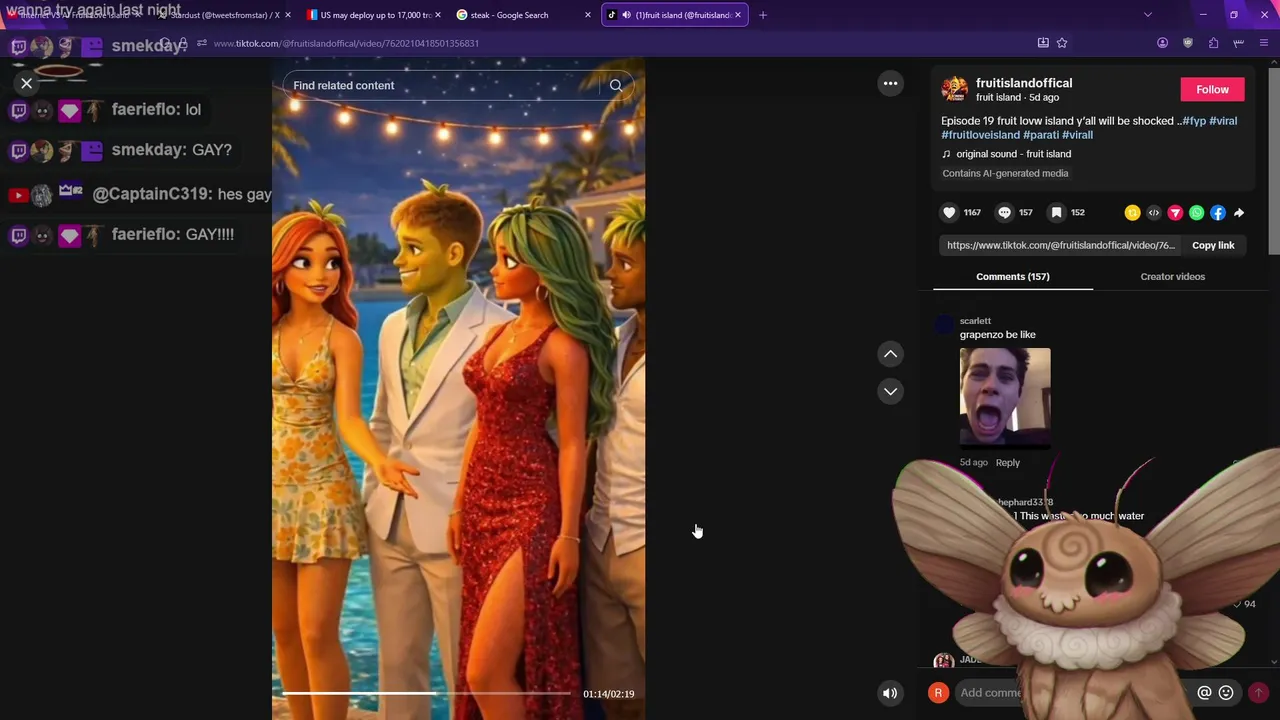Switch to the Stardust tweetsfromstar tab
This screenshot has height=720, width=1280.
[x=222, y=15]
